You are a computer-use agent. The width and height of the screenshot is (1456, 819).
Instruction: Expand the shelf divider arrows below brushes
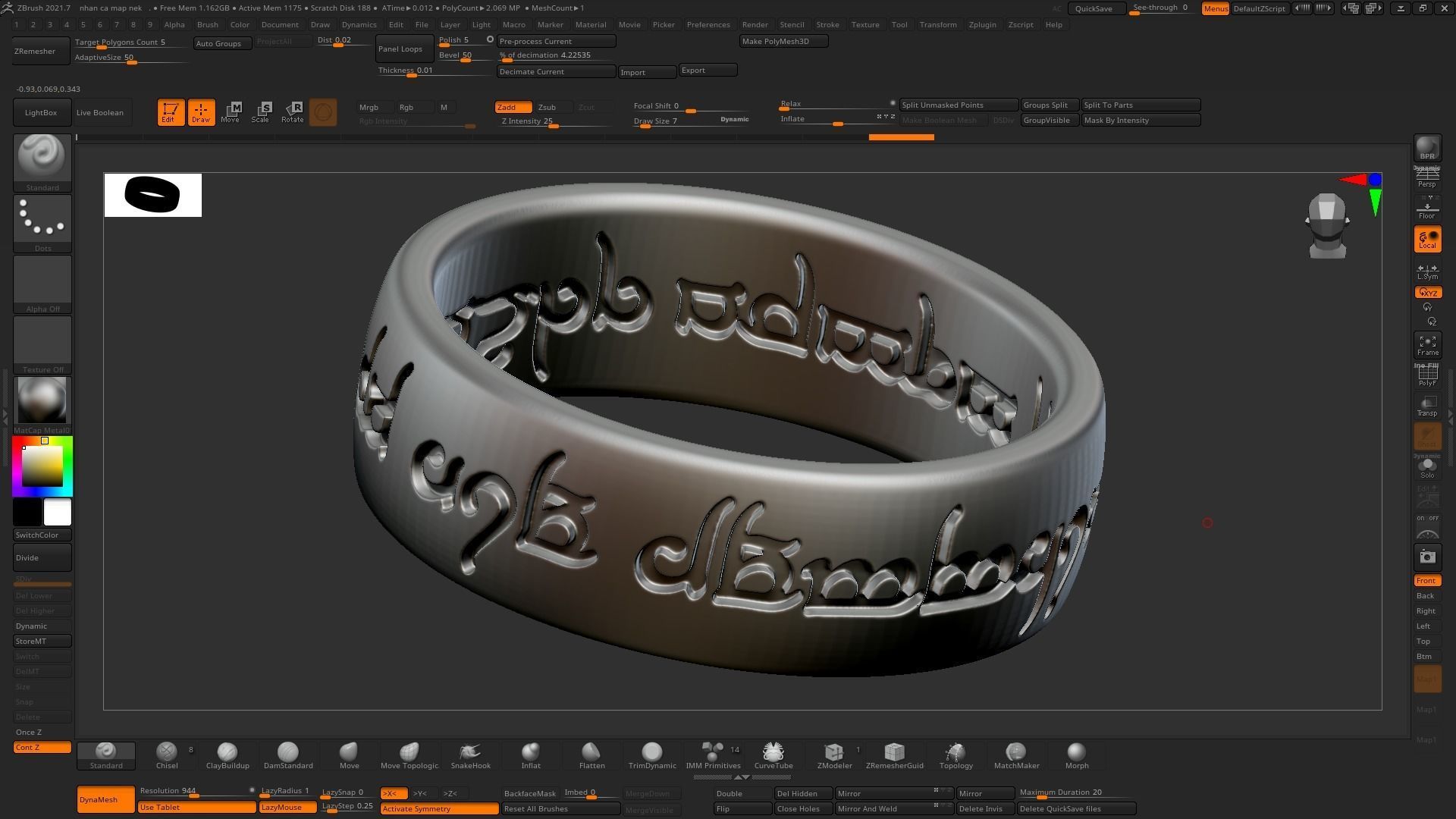point(742,777)
